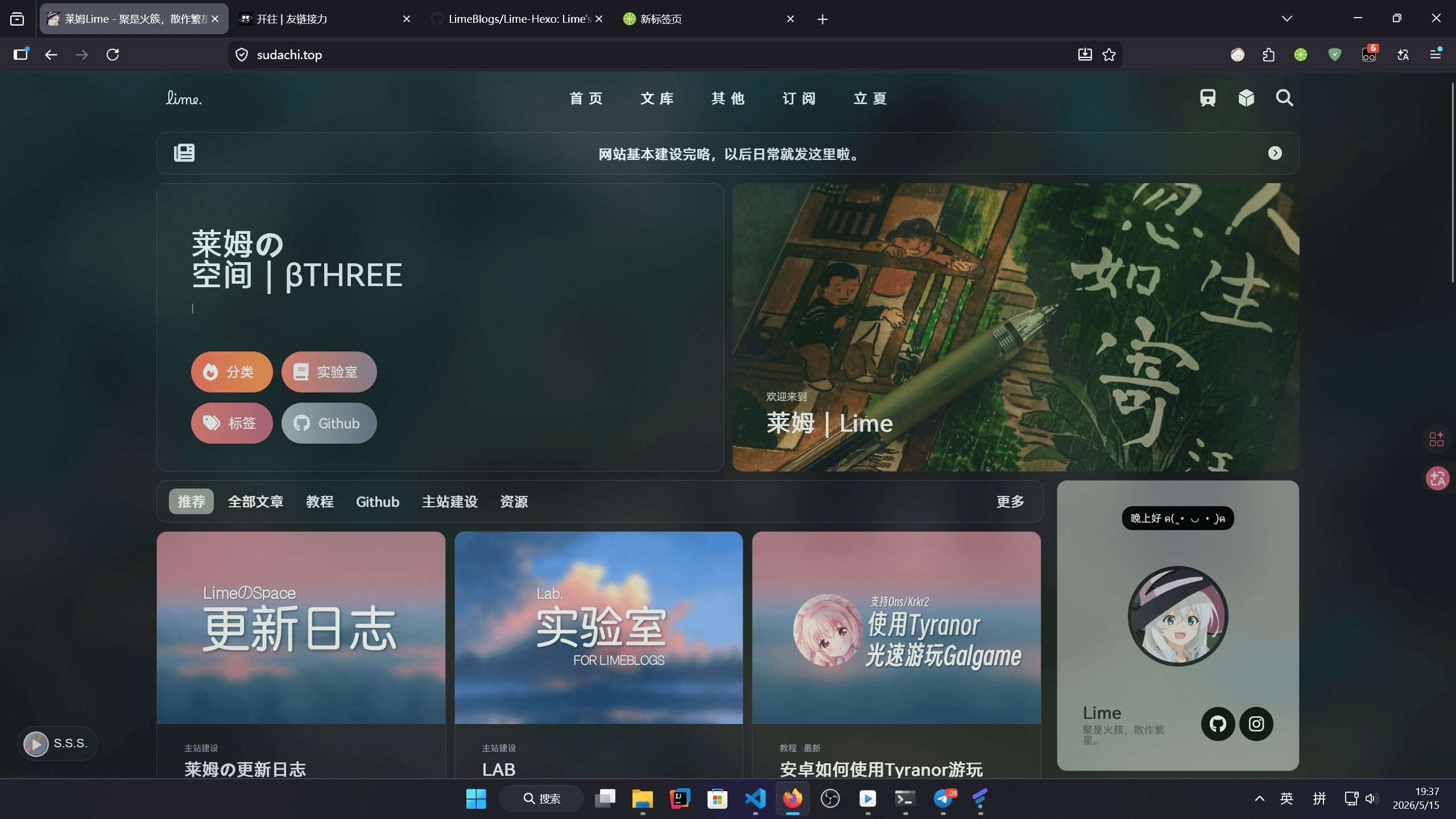The width and height of the screenshot is (1456, 819).
Task: Select the 资源 category tab
Action: pos(514,502)
